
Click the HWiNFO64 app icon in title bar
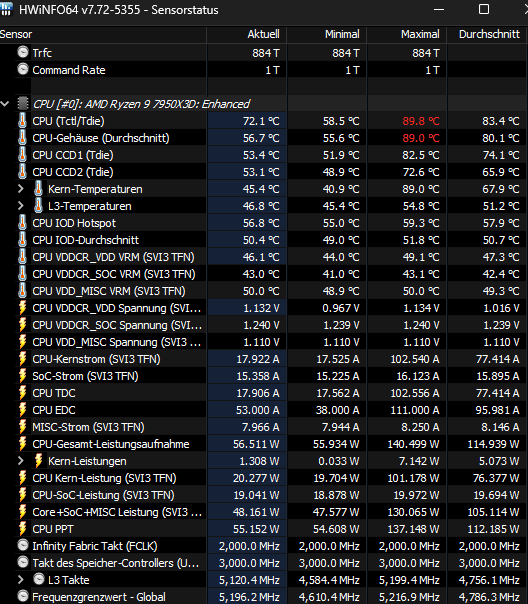click(x=6, y=8)
